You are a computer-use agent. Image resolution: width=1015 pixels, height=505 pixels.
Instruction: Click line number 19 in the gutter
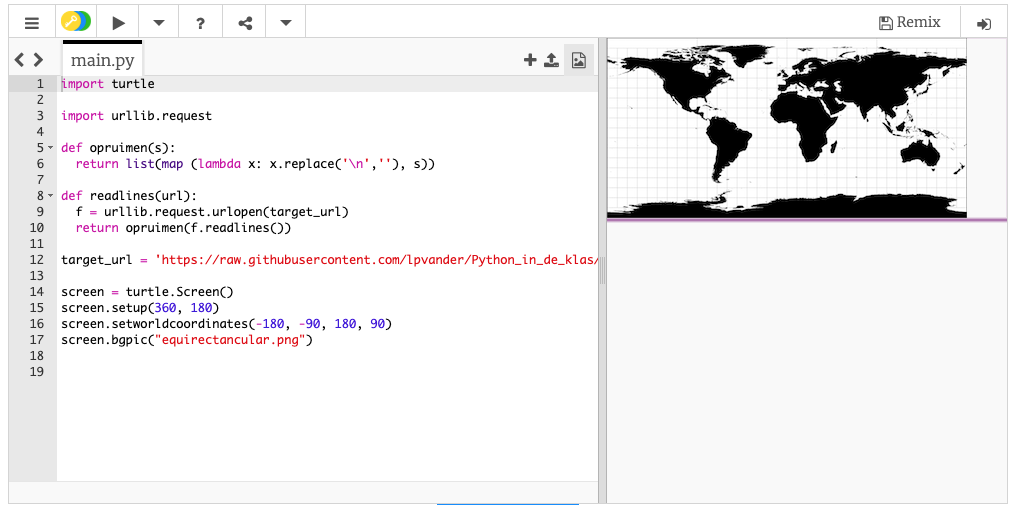click(x=37, y=372)
